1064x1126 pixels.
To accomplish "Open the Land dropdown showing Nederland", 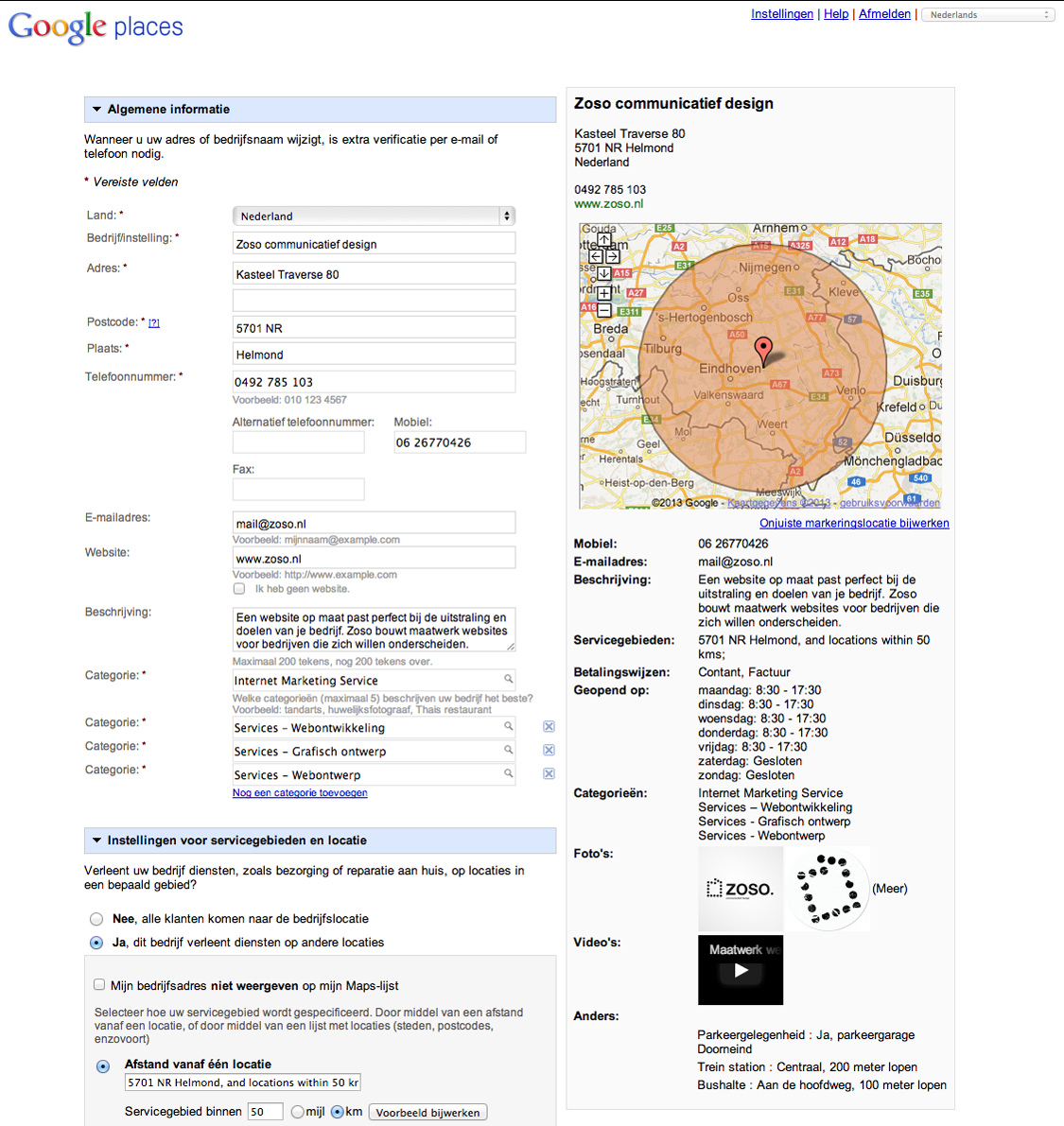I will (x=374, y=217).
